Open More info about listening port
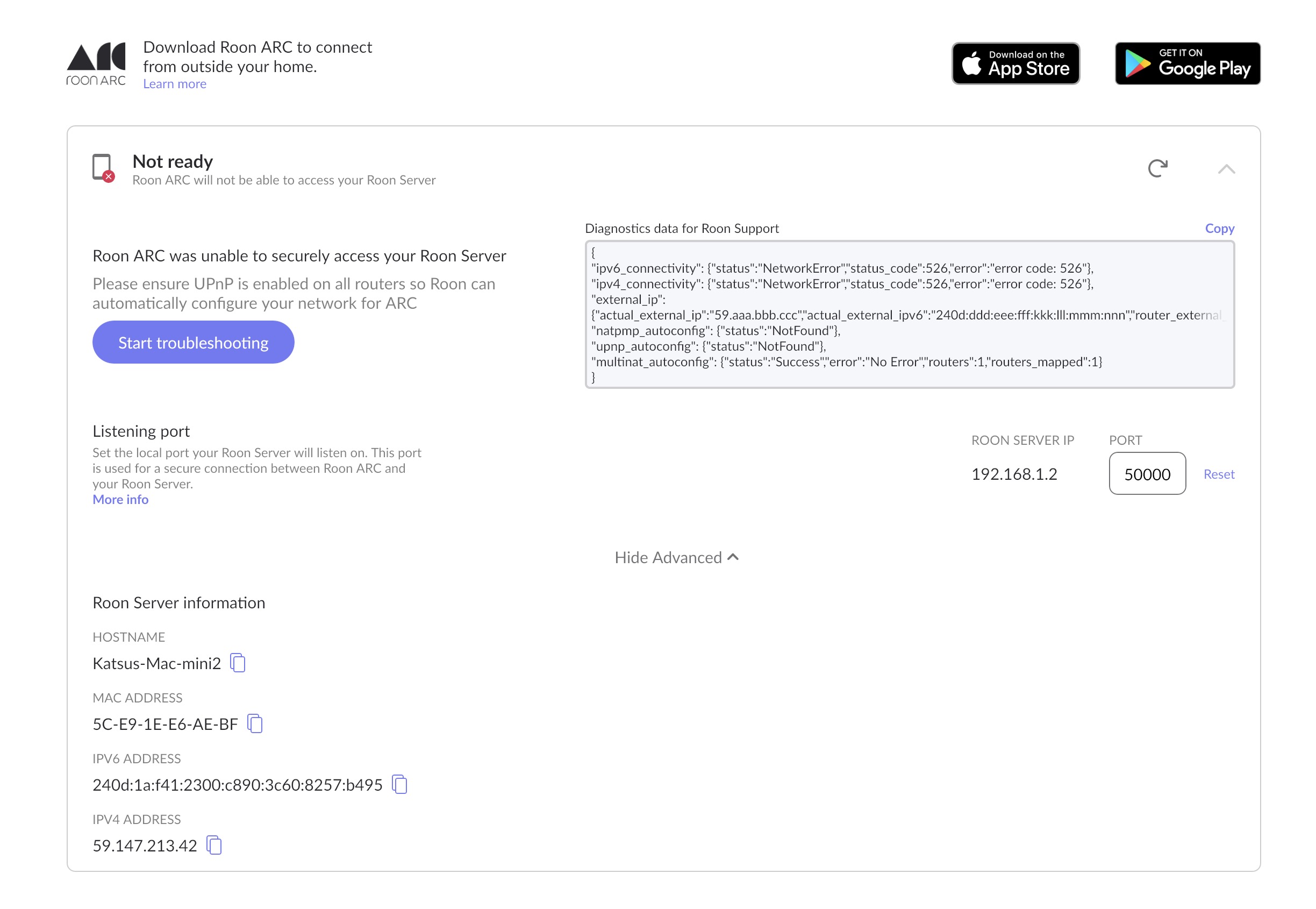The width and height of the screenshot is (1316, 909). point(120,500)
